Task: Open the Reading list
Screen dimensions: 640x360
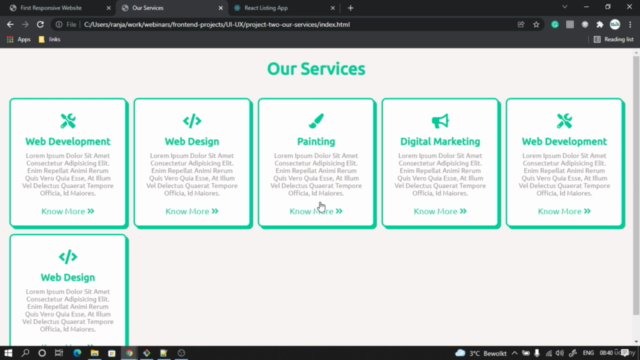Action: pos(613,40)
